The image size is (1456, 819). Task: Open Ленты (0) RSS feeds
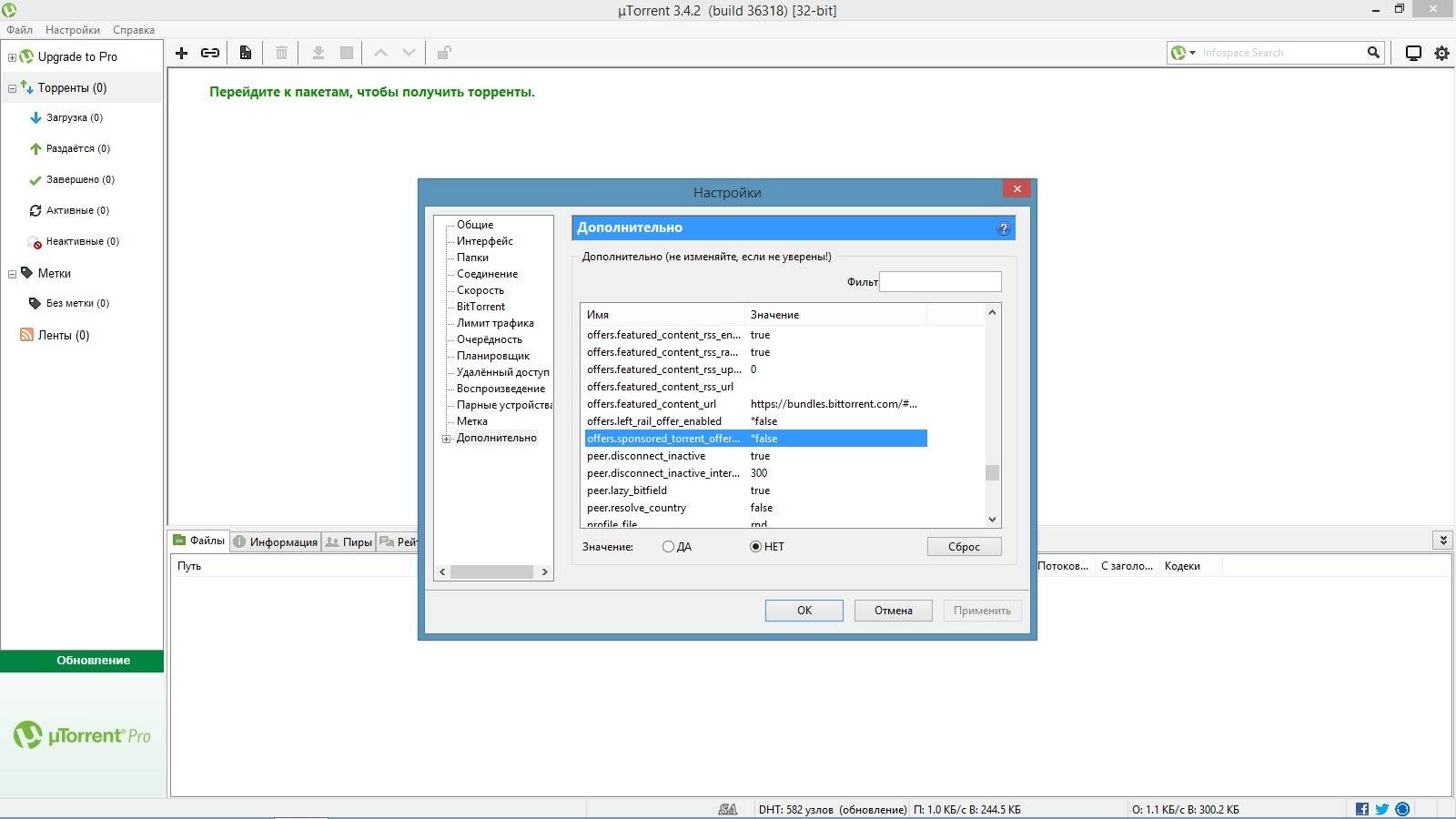(x=64, y=335)
